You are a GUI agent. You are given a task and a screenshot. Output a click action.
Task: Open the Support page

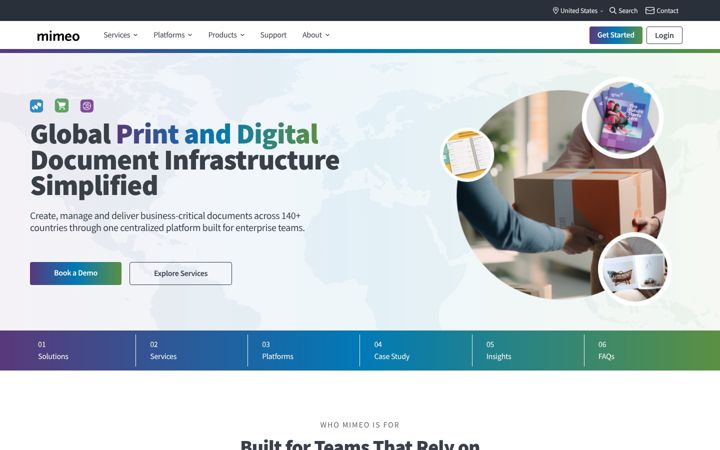[273, 35]
